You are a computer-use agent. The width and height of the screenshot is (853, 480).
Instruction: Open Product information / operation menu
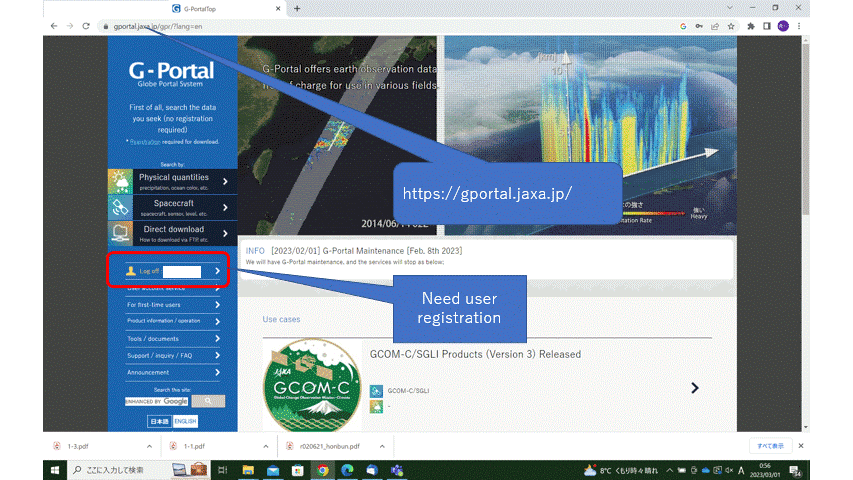[x=172, y=321]
